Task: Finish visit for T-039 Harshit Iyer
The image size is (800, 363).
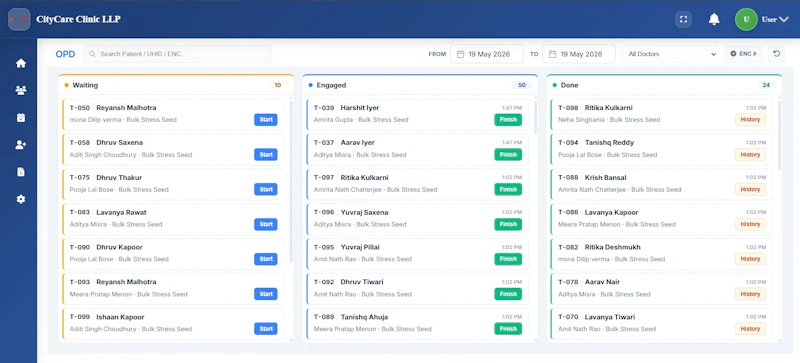Action: 508,120
